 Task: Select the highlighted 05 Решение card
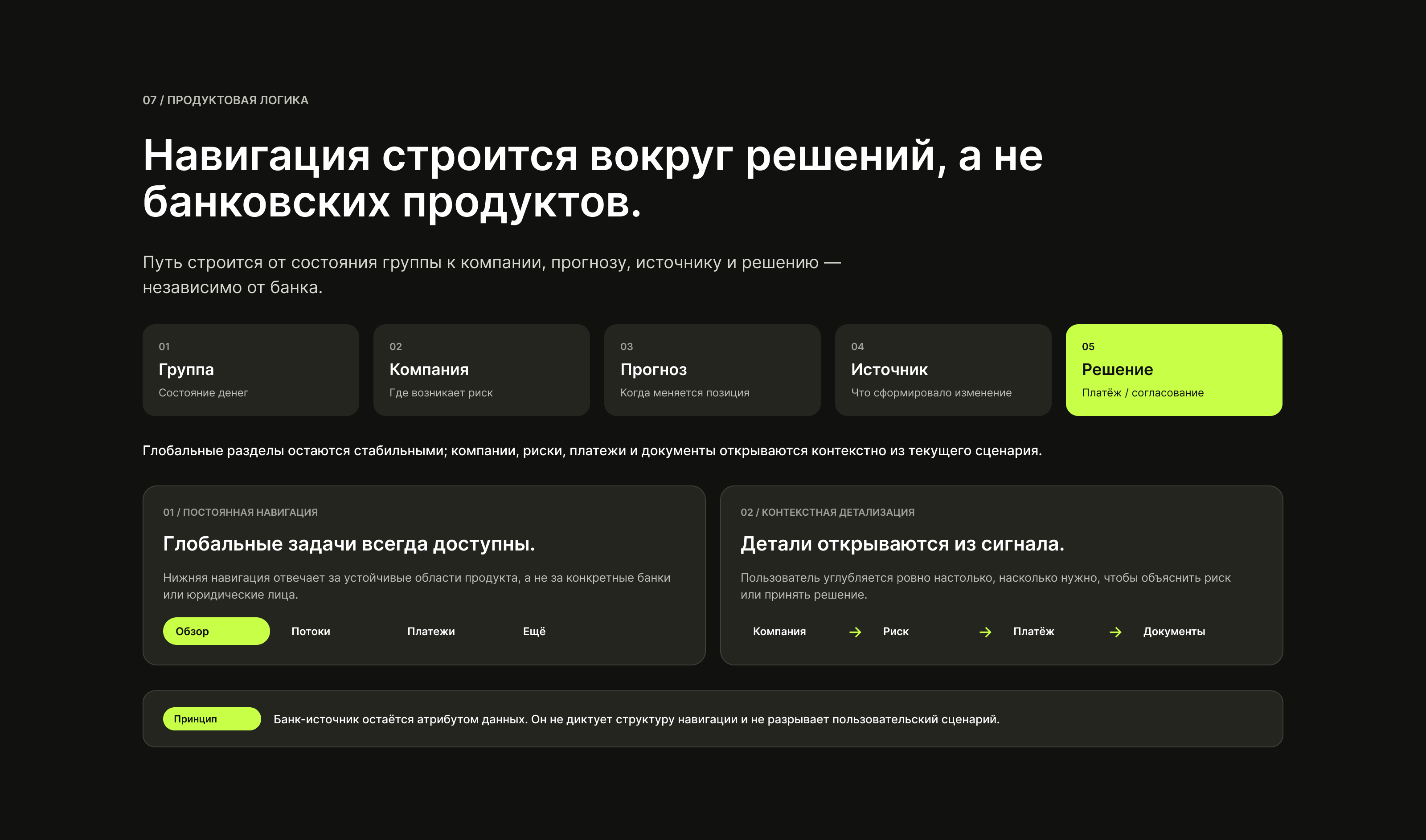coord(1174,370)
